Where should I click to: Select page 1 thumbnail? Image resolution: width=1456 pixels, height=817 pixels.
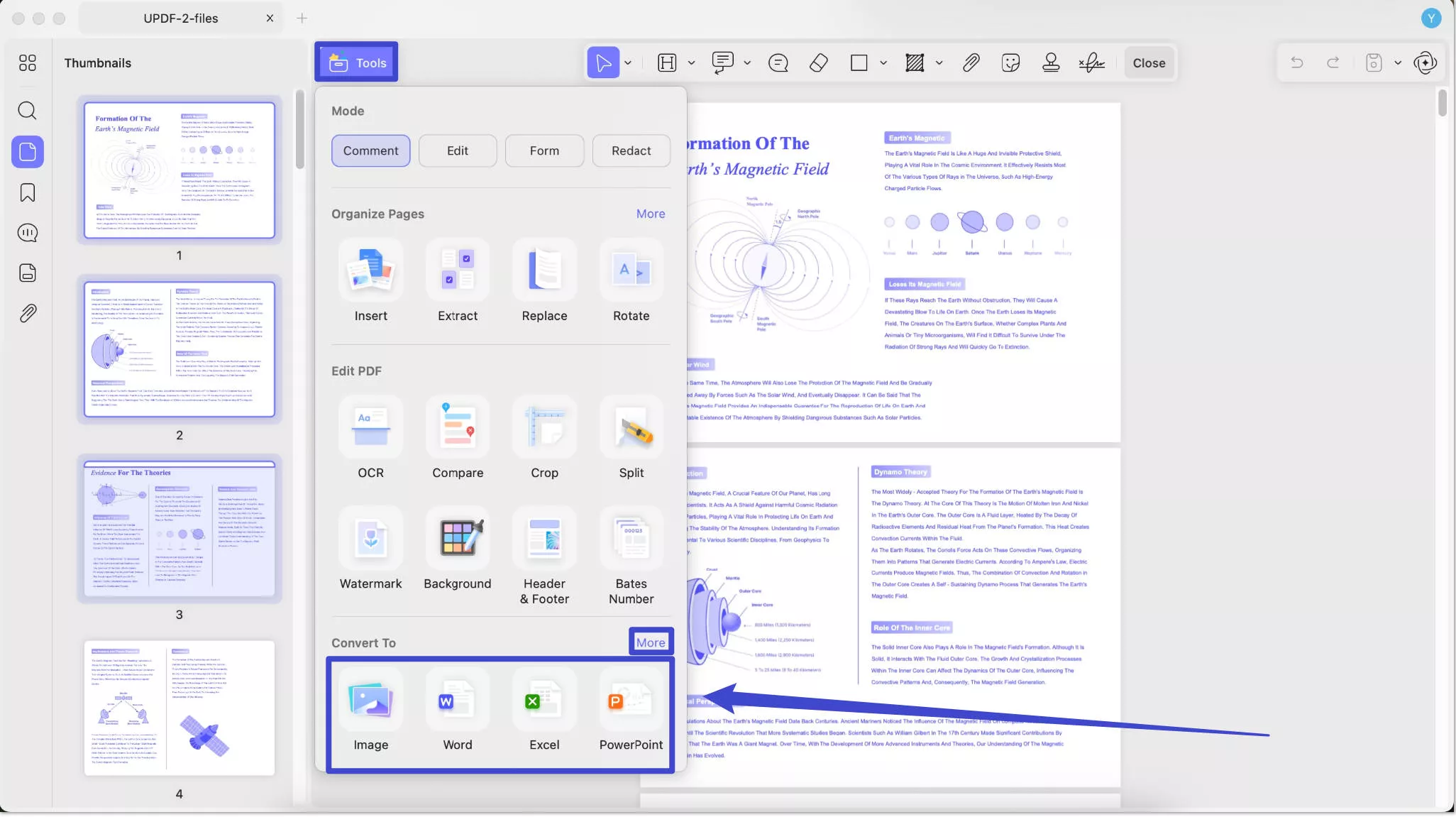[x=179, y=170]
